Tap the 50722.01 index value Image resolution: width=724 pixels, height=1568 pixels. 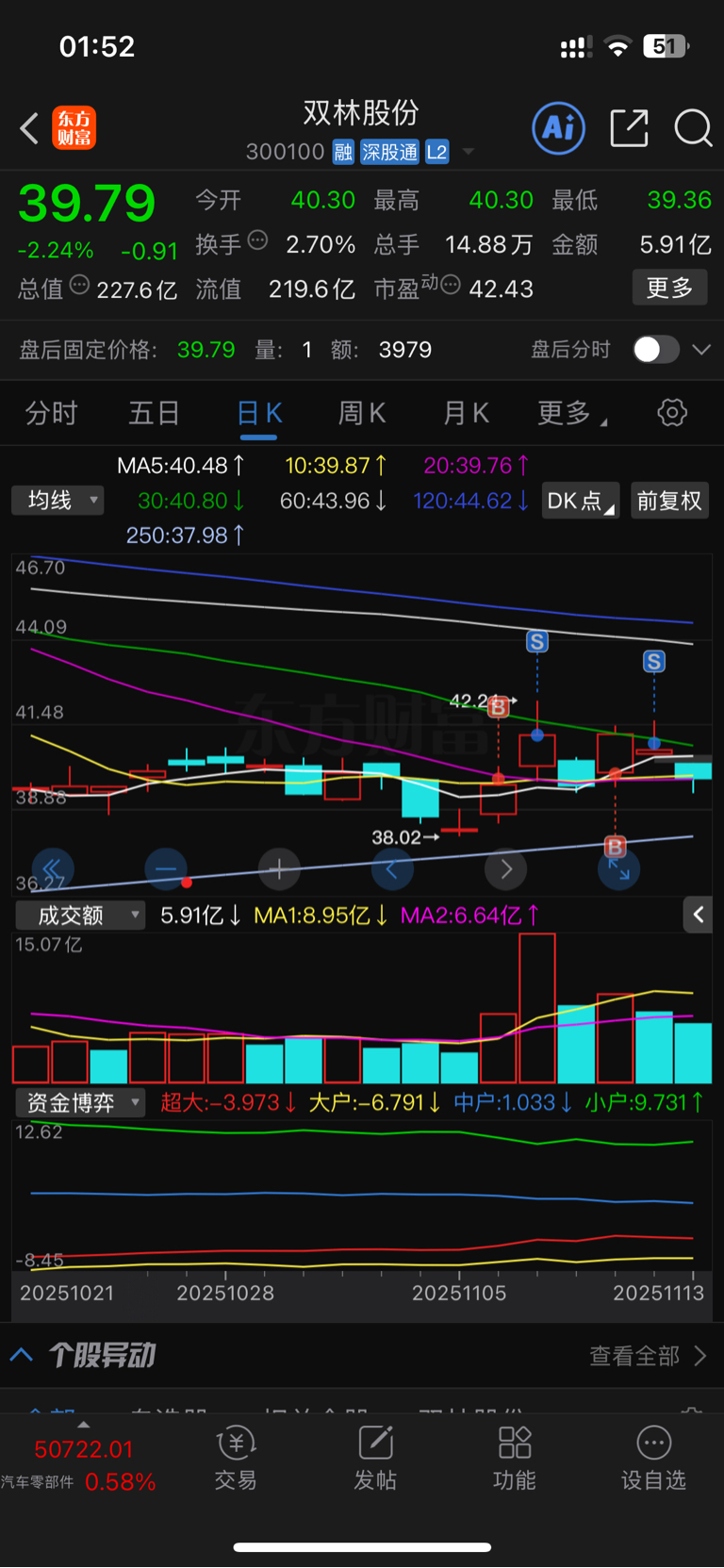(x=83, y=1449)
